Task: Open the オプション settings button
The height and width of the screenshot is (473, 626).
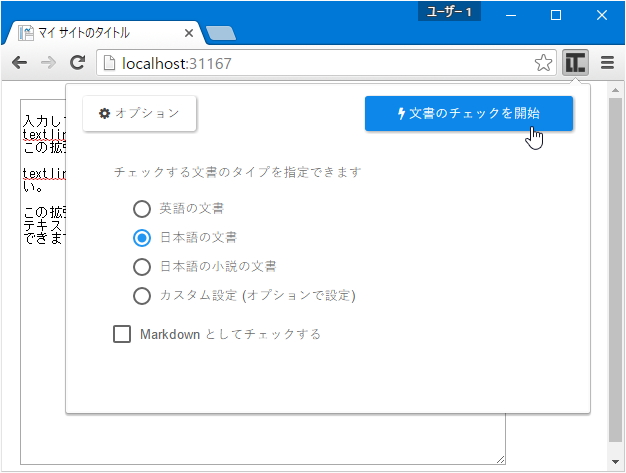Action: coord(139,113)
